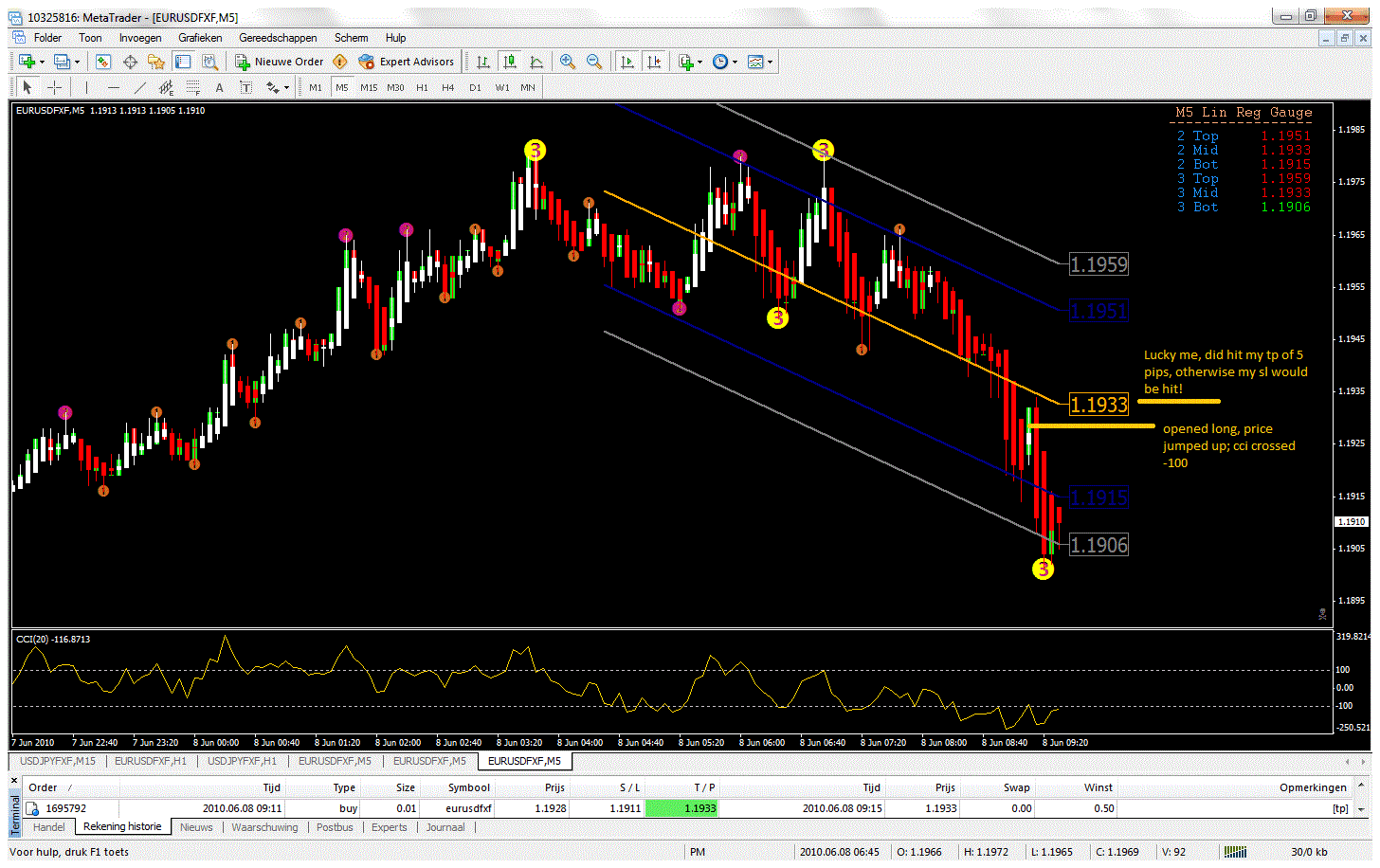Viewport: 1380px width, 868px height.
Task: Draw a trendline with the line tool
Action: [x=140, y=87]
